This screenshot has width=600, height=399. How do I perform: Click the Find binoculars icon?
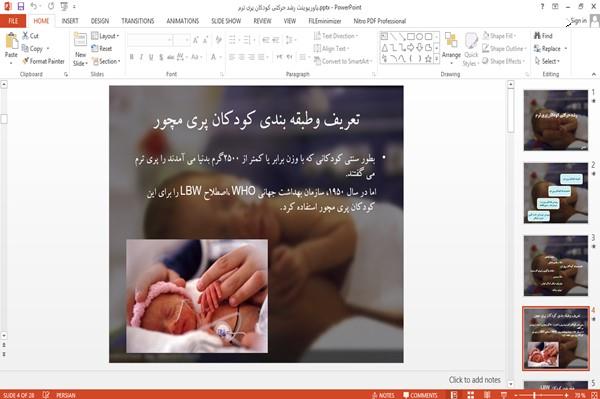[x=537, y=36]
